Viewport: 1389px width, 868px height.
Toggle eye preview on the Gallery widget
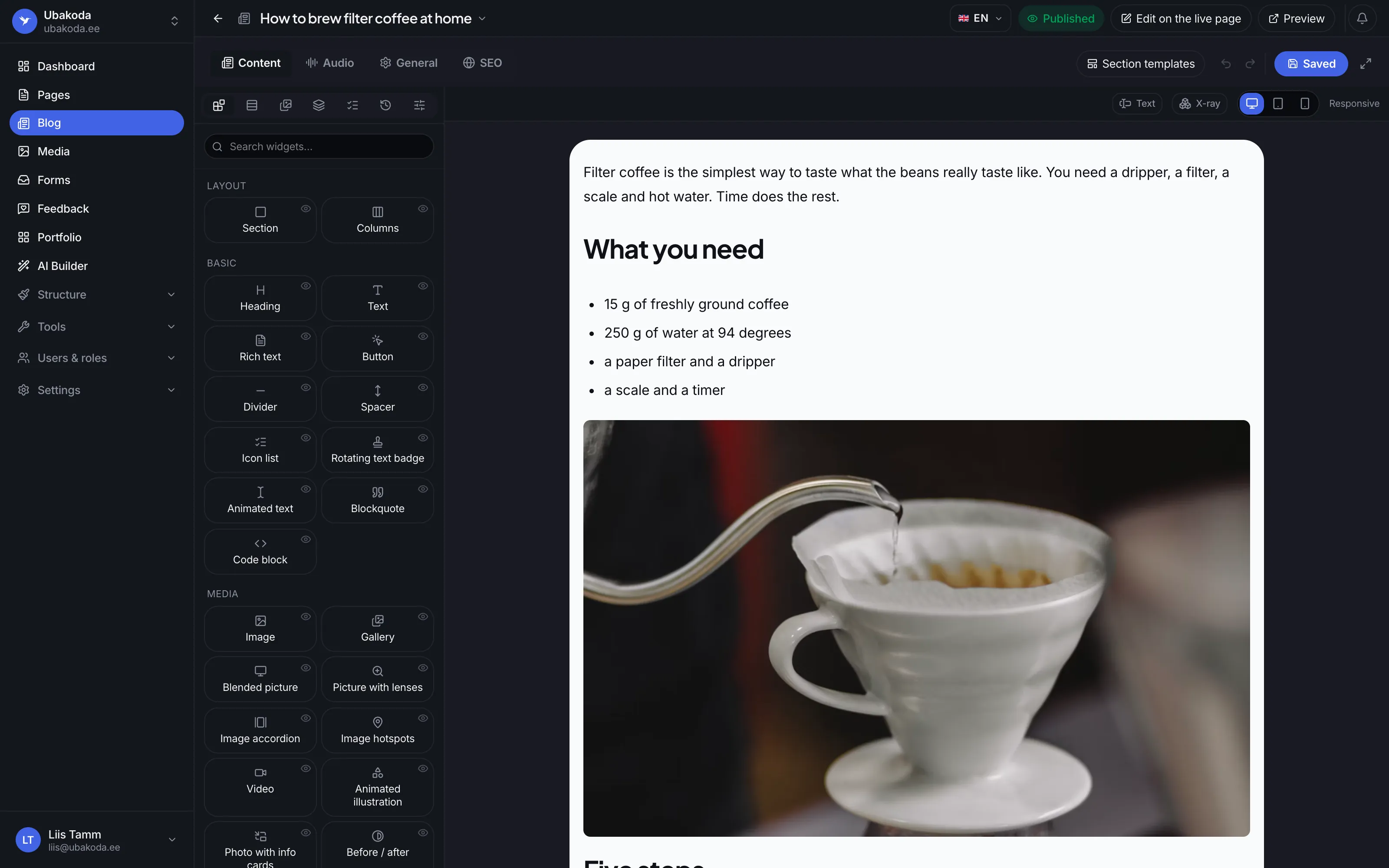click(423, 617)
